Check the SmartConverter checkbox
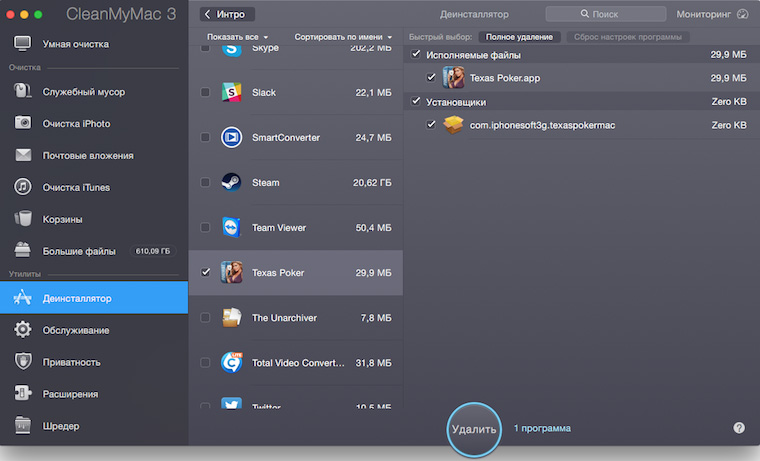The height and width of the screenshot is (461, 760). 206,137
